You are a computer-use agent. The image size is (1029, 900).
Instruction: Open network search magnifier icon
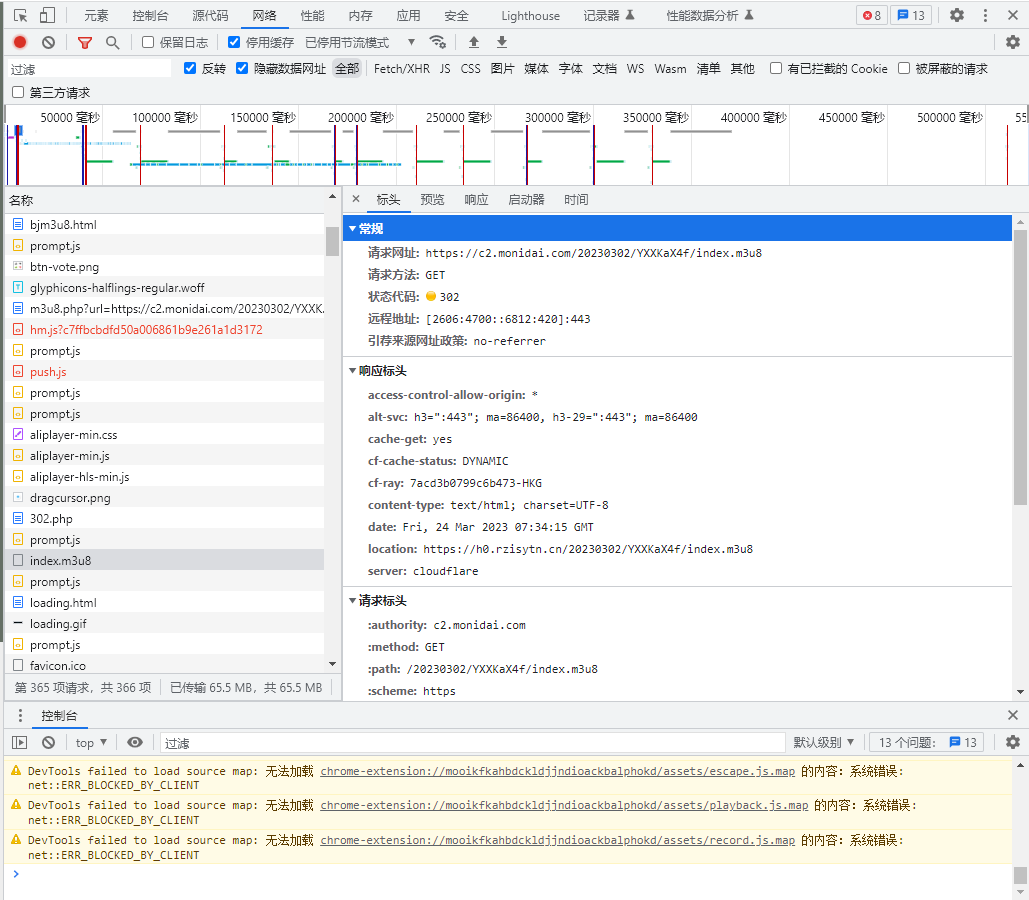click(113, 43)
